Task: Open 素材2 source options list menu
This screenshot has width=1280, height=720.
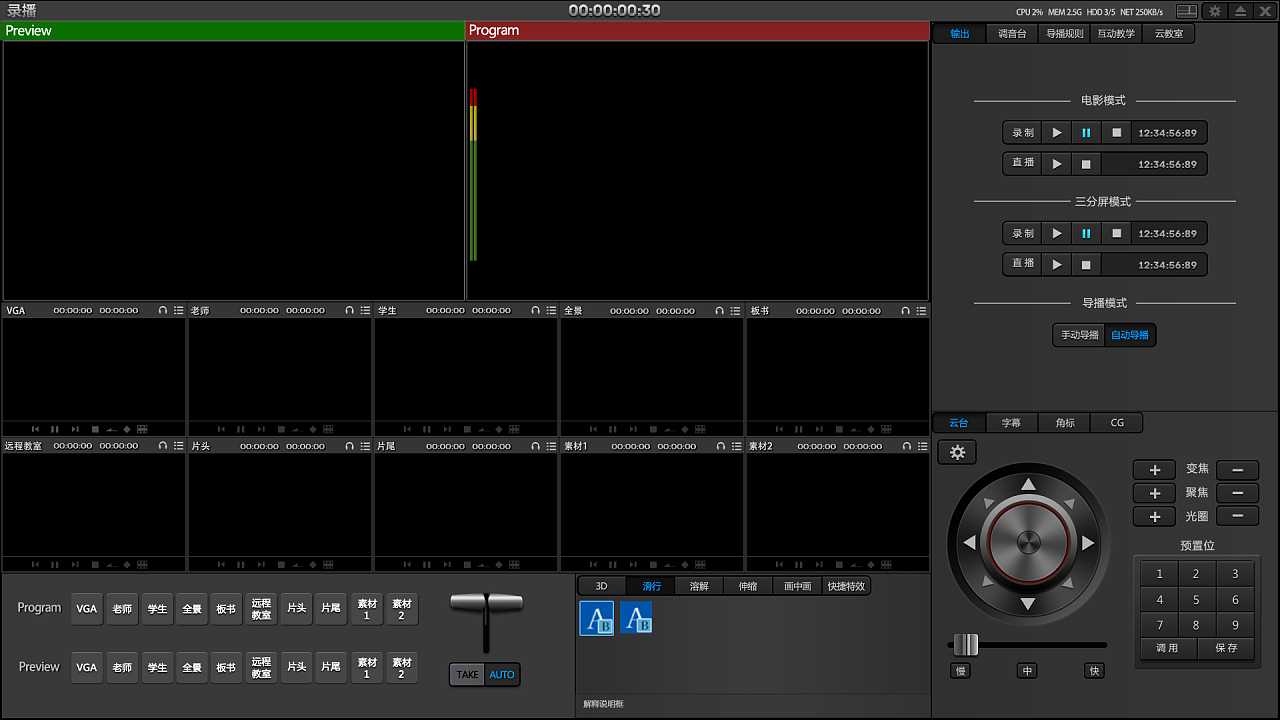Action: click(x=922, y=446)
